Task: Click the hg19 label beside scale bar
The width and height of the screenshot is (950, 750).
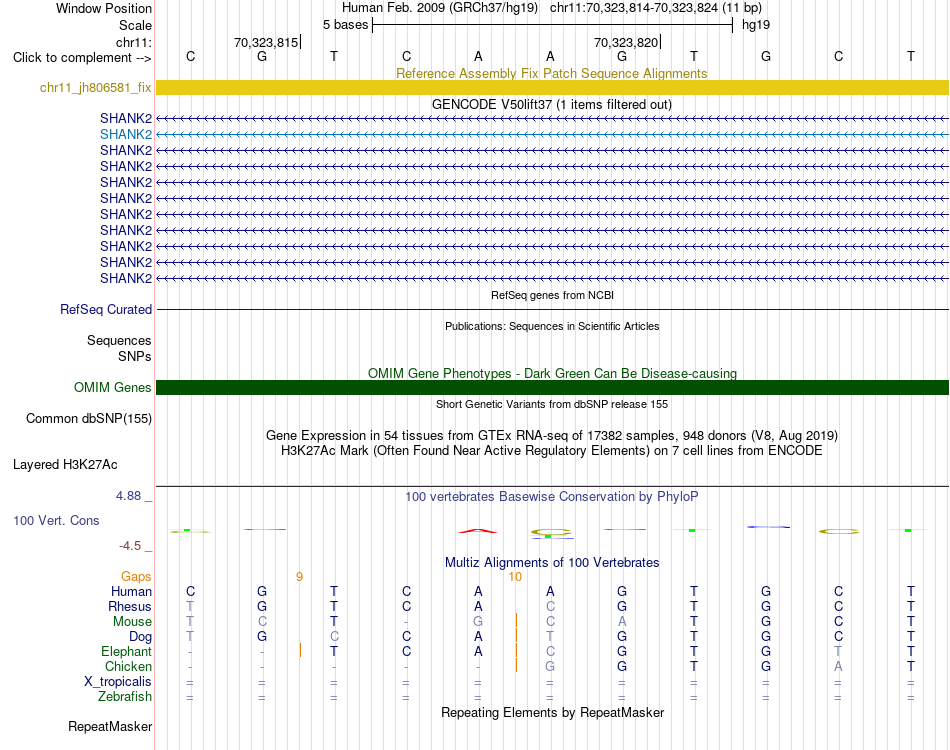Action: pos(756,25)
